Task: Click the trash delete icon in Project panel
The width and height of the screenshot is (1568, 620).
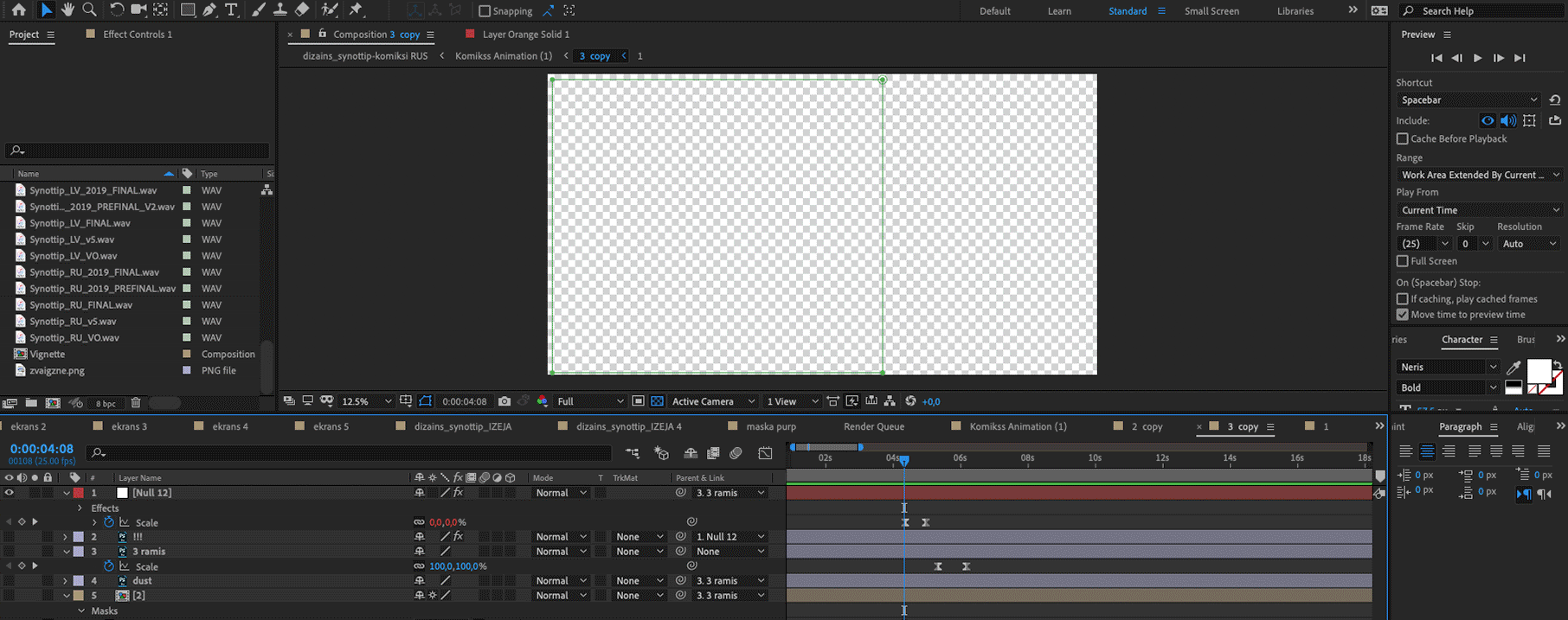Action: coord(136,403)
